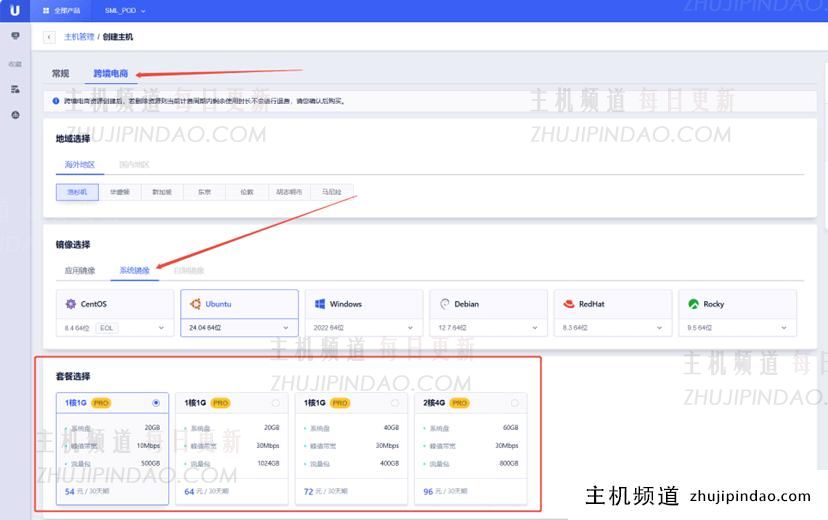The height and width of the screenshot is (520, 828).
Task: Choose the Rocky Linux icon
Action: (x=693, y=304)
